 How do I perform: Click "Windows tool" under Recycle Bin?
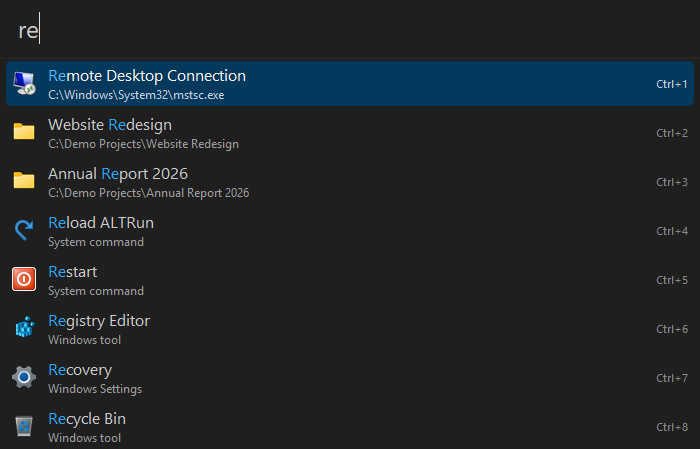(x=84, y=438)
